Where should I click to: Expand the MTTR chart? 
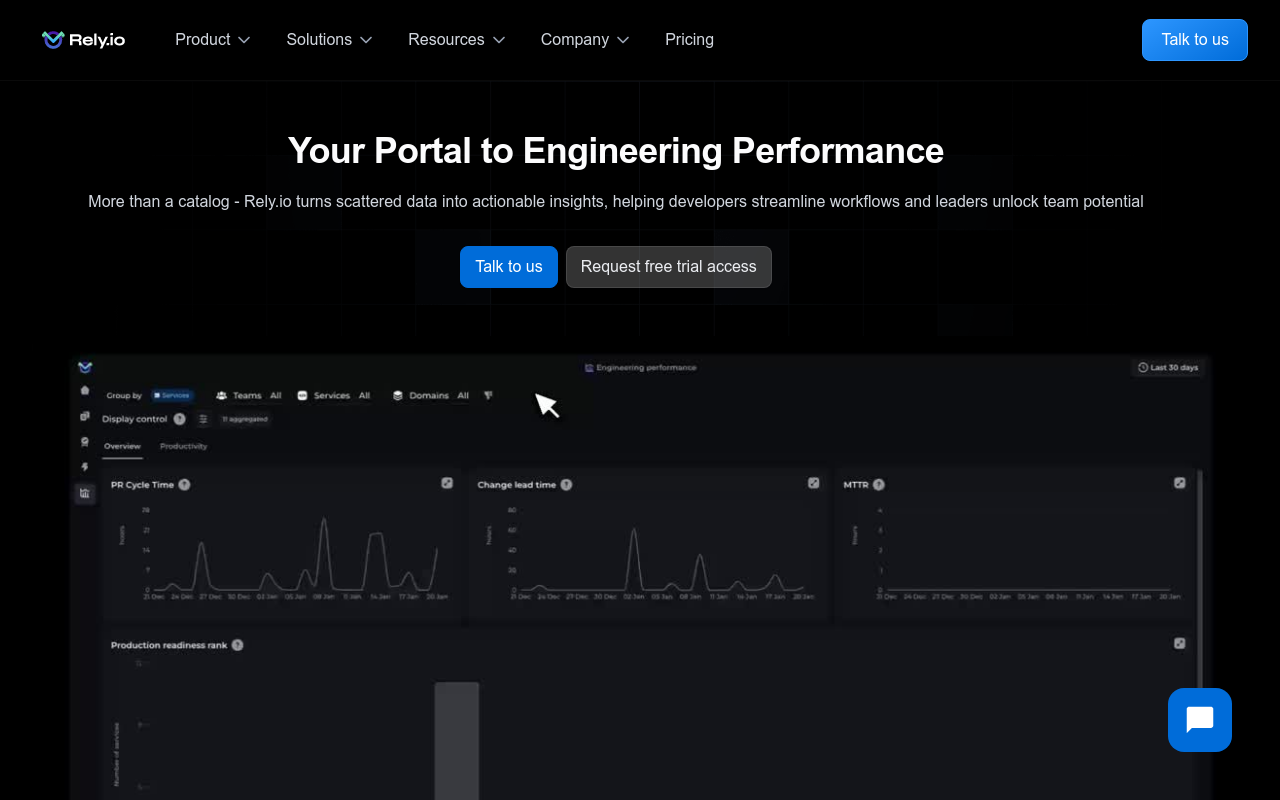point(1180,483)
